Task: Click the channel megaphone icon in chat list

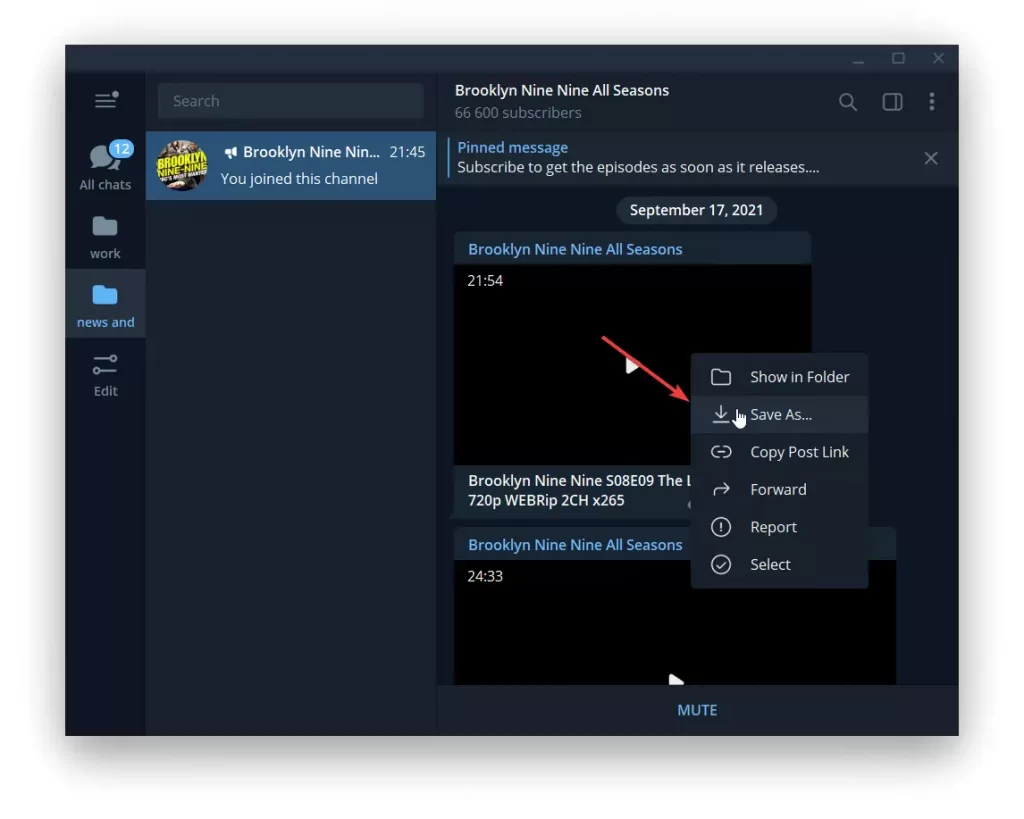Action: [x=231, y=152]
